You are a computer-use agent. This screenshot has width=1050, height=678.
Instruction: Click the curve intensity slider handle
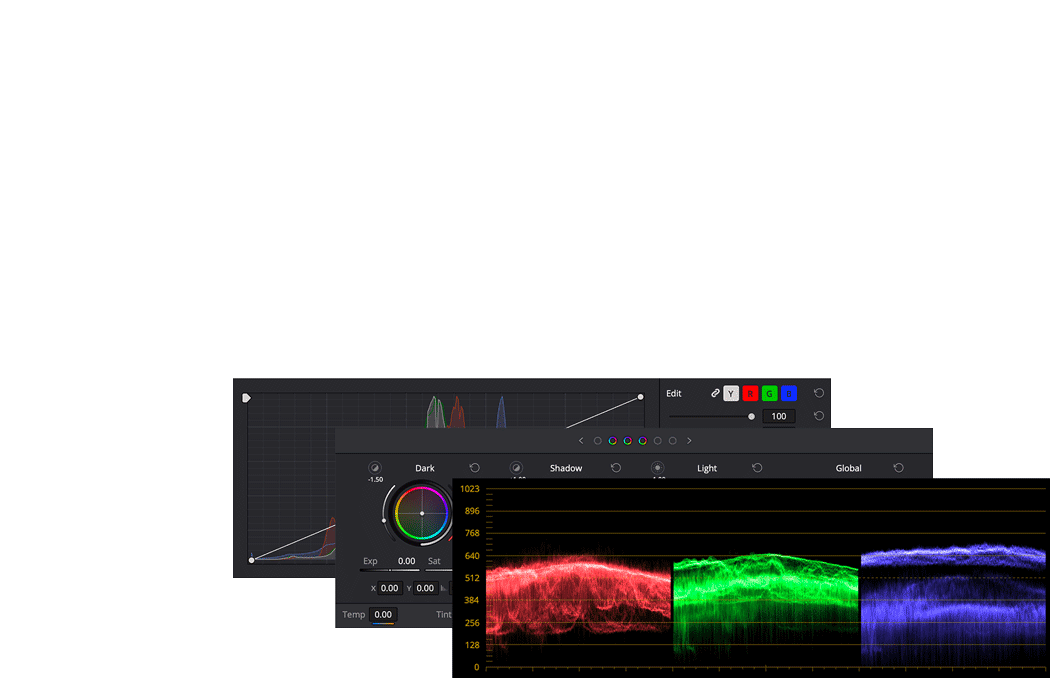(x=752, y=416)
